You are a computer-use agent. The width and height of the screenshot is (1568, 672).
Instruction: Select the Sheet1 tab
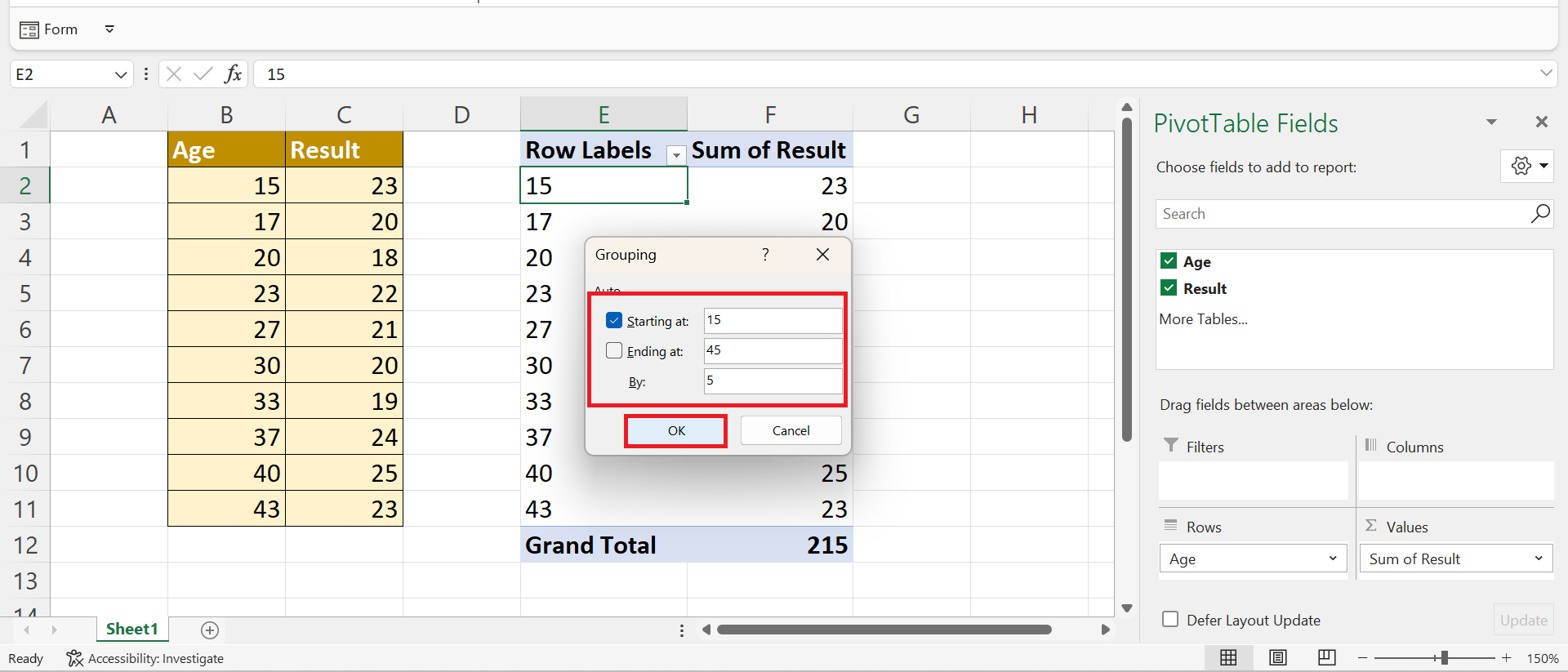(x=131, y=629)
